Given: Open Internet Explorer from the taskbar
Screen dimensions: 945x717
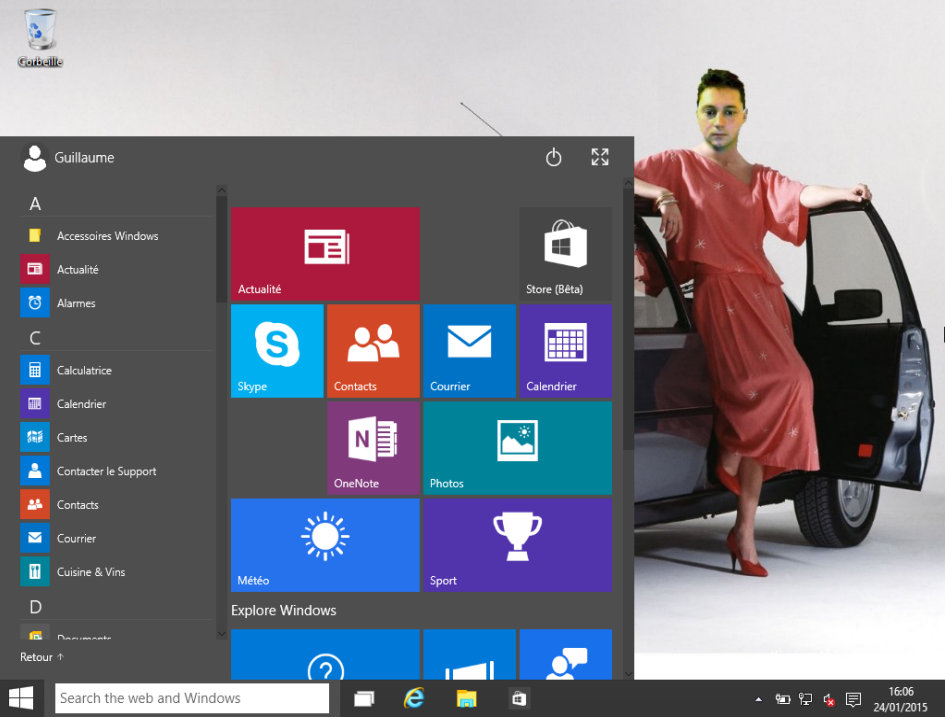Looking at the screenshot, I should 414,698.
